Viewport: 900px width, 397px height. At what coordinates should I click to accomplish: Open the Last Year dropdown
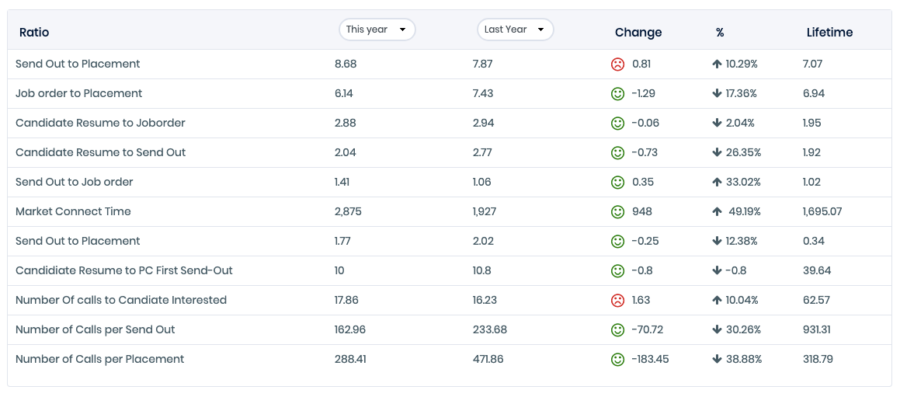515,30
